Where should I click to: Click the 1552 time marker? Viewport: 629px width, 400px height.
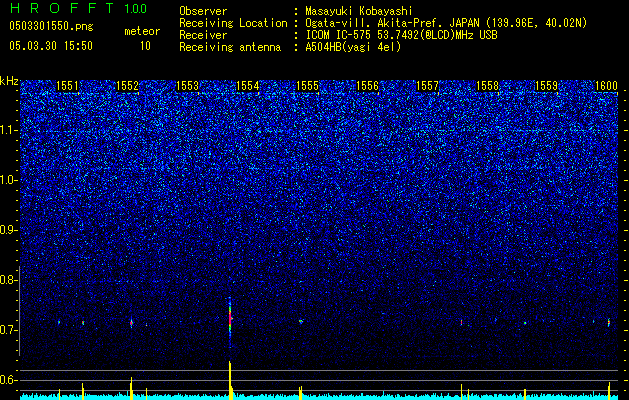(x=127, y=86)
